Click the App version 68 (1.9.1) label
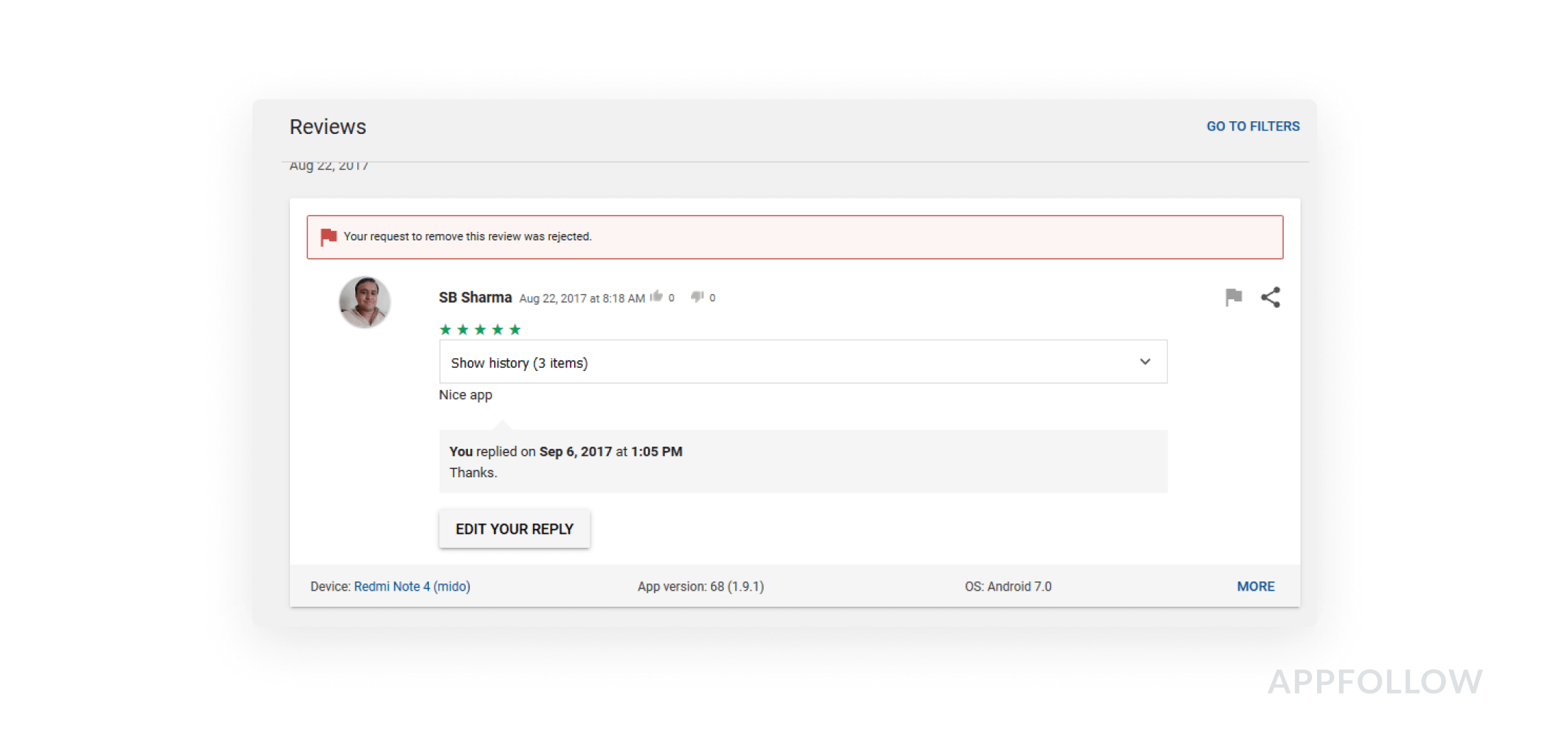Screen dimensions: 1568x736 pos(700,586)
